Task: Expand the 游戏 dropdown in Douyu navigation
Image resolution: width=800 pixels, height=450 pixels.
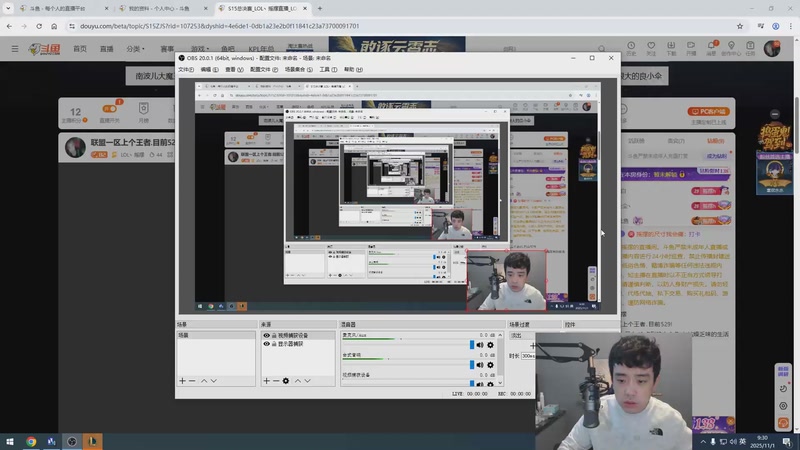Action: tap(199, 49)
